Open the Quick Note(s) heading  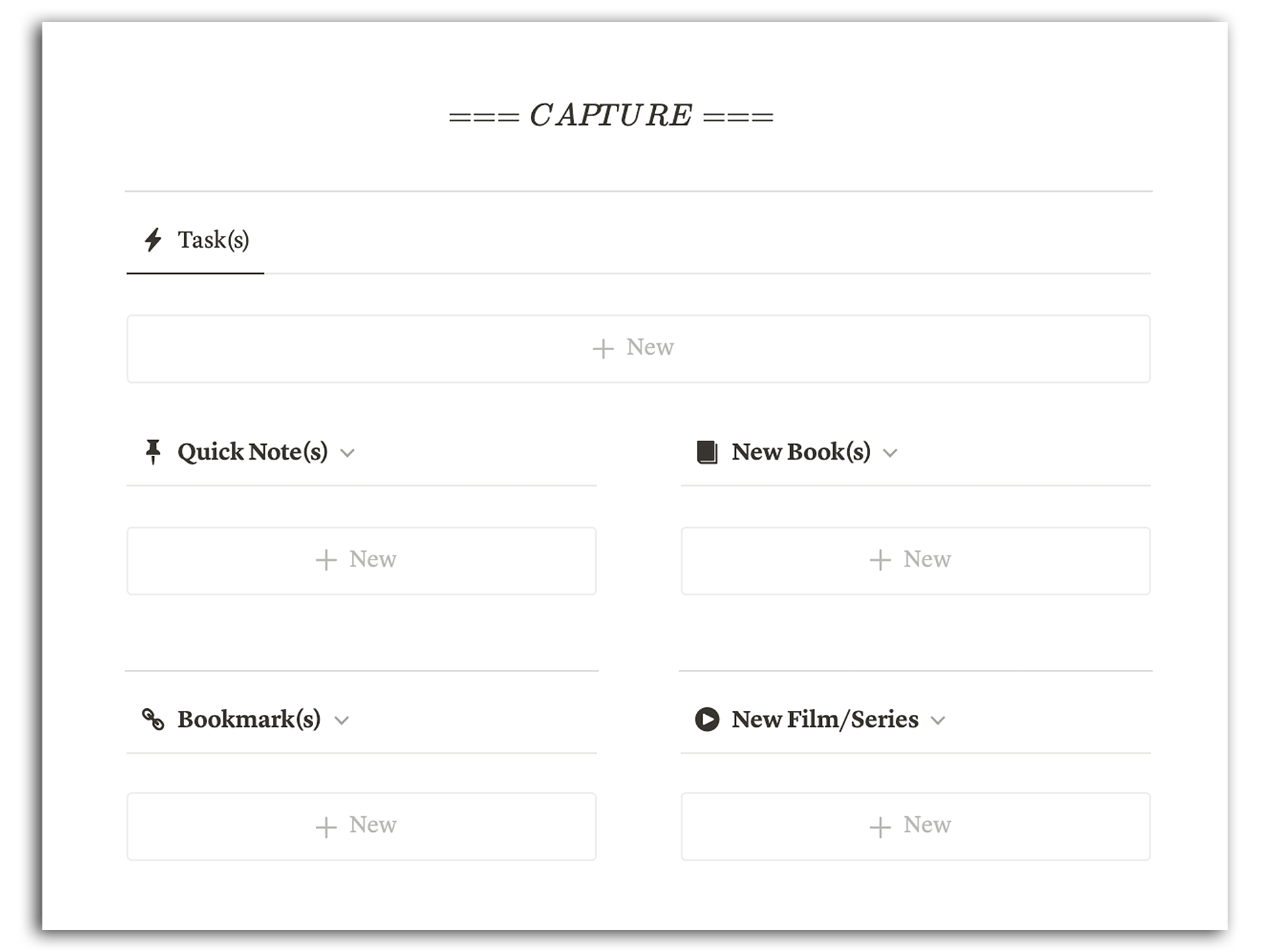pyautogui.click(x=253, y=451)
